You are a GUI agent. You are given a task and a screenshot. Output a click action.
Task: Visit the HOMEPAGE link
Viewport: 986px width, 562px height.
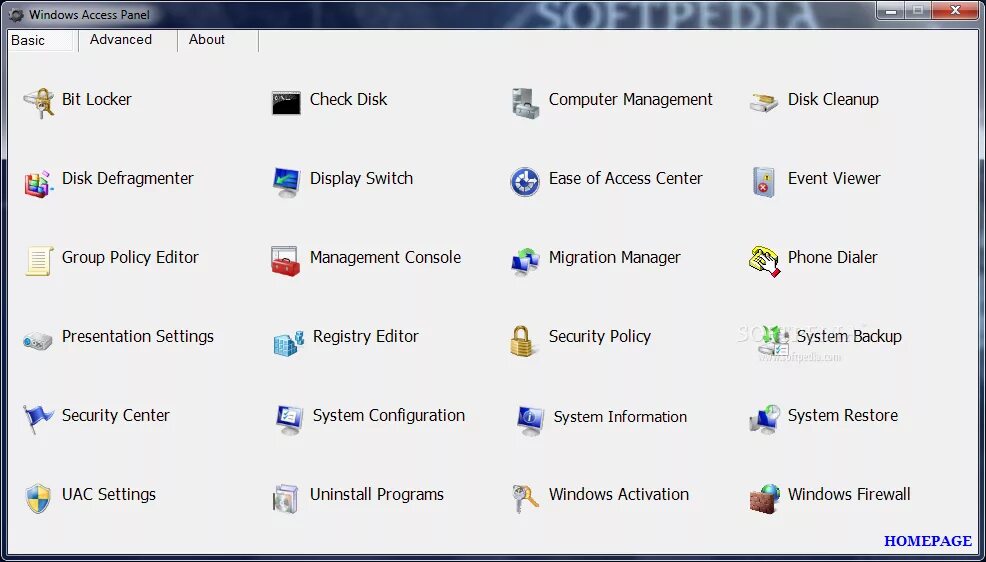tap(928, 541)
